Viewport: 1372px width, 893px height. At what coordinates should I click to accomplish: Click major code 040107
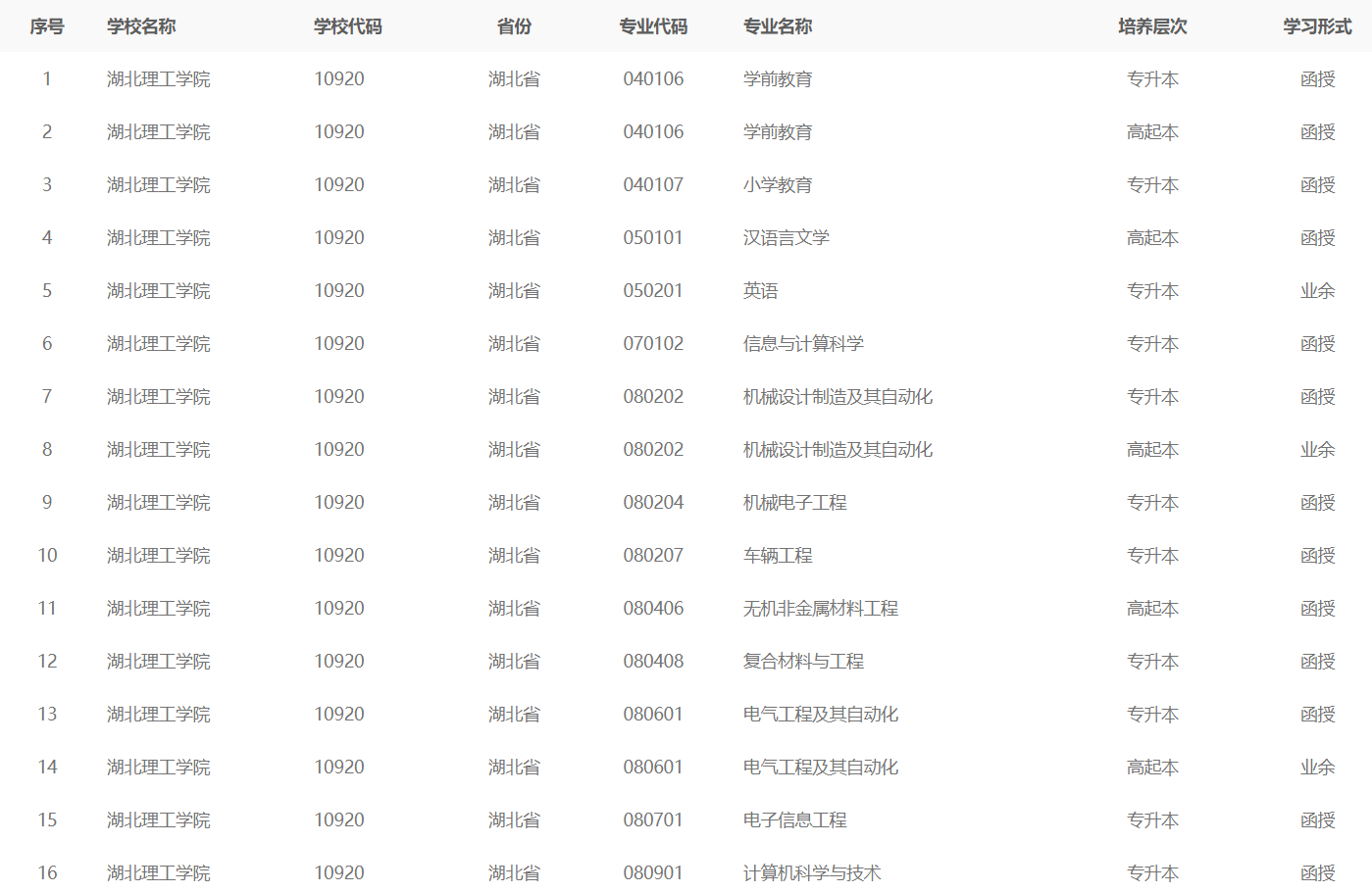click(x=653, y=185)
